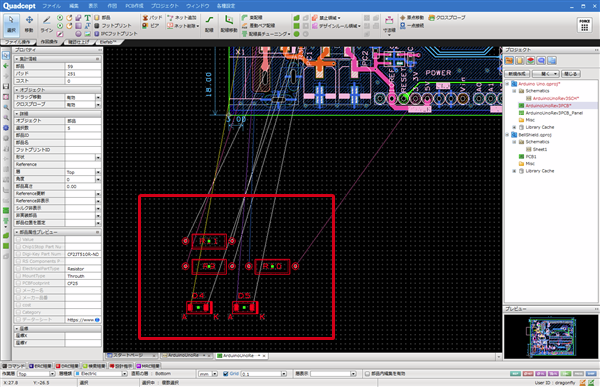This screenshot has height=387, width=600.
Task: Click the 新規作成 button in project panel
Action: [517, 73]
